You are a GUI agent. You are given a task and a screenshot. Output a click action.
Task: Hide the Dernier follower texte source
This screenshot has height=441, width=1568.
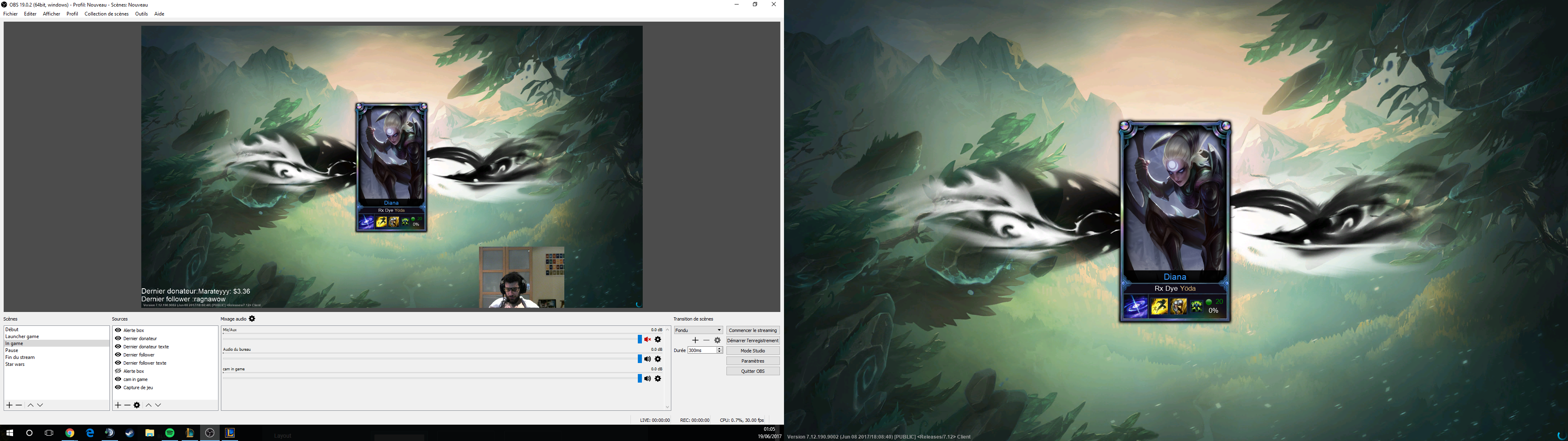118,363
